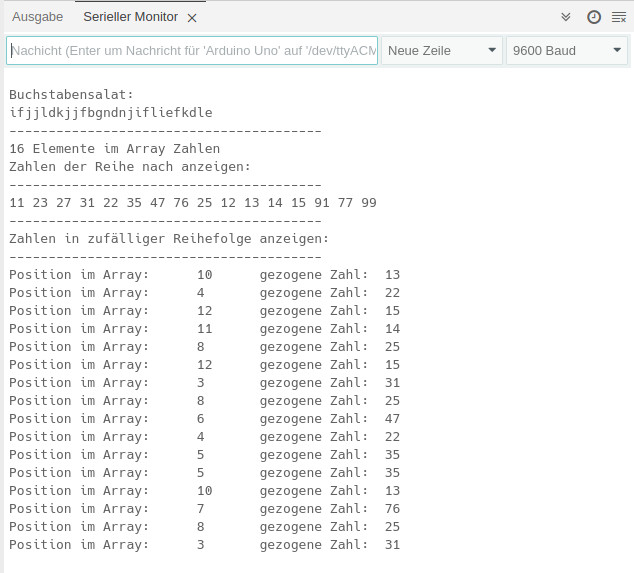Click the random letter string ifjjldkjjfbgndnjifliefkdle
634x573 pixels.
tap(111, 113)
